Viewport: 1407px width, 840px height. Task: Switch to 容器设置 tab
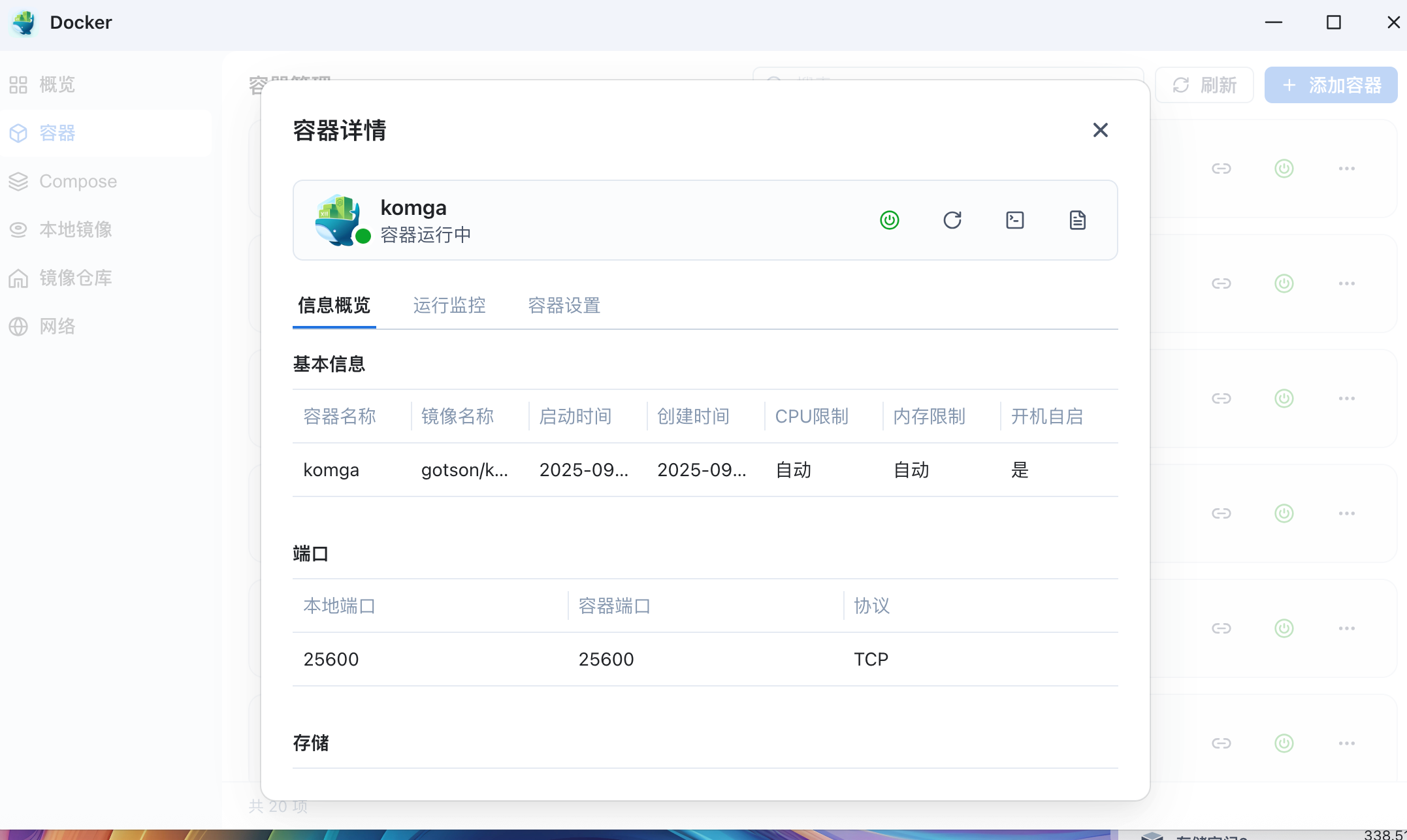(564, 305)
